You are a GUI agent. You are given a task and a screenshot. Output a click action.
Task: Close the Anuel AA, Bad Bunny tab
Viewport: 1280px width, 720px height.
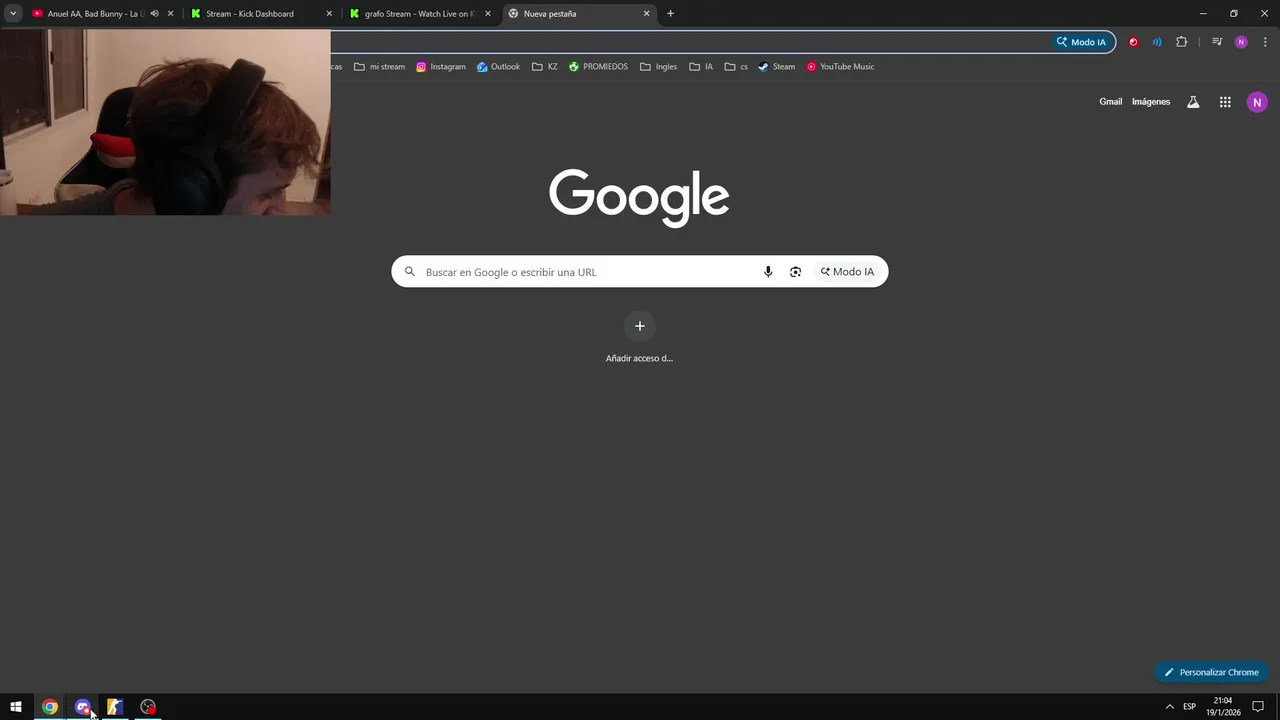(x=171, y=14)
